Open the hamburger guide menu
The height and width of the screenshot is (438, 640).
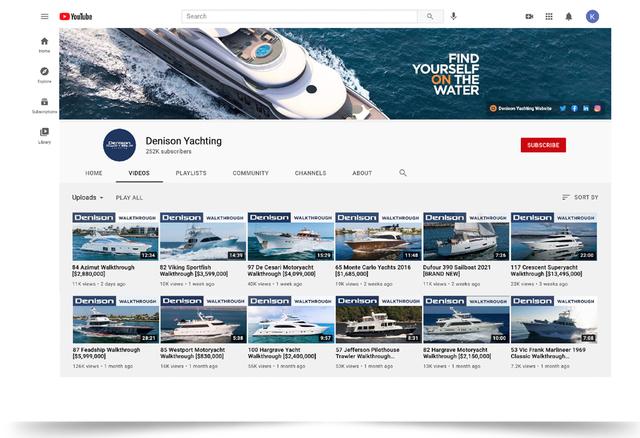(44, 16)
